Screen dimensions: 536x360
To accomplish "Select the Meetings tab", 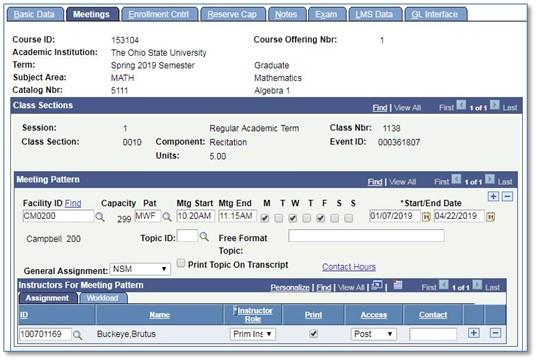I will (92, 14).
